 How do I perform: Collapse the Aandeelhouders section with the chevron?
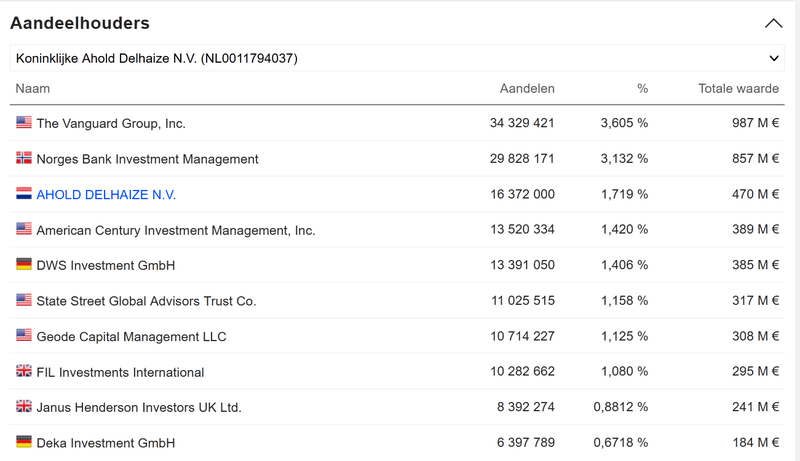[x=773, y=23]
